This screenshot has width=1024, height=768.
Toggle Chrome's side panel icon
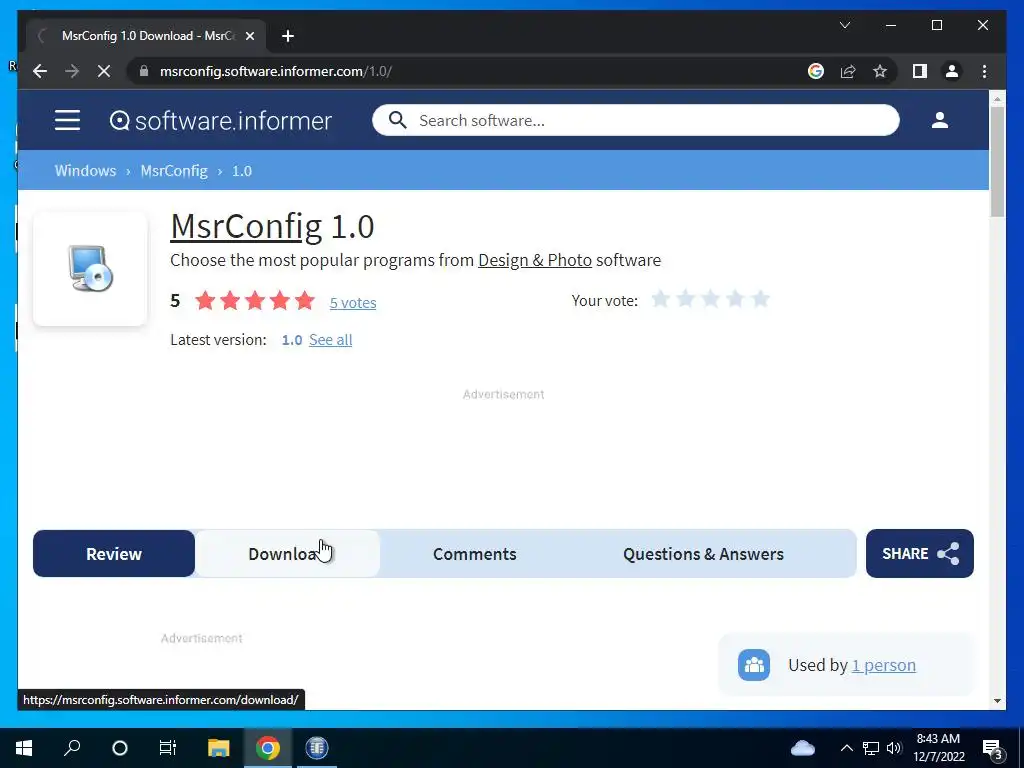[x=920, y=71]
